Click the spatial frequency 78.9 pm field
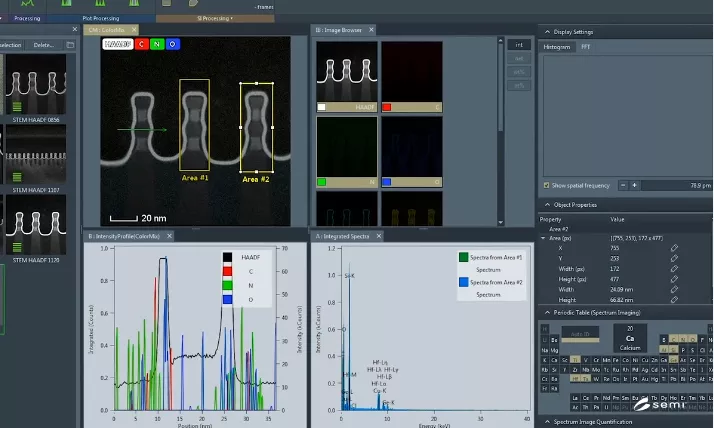Screen dimensions: 714x428 tap(677, 185)
